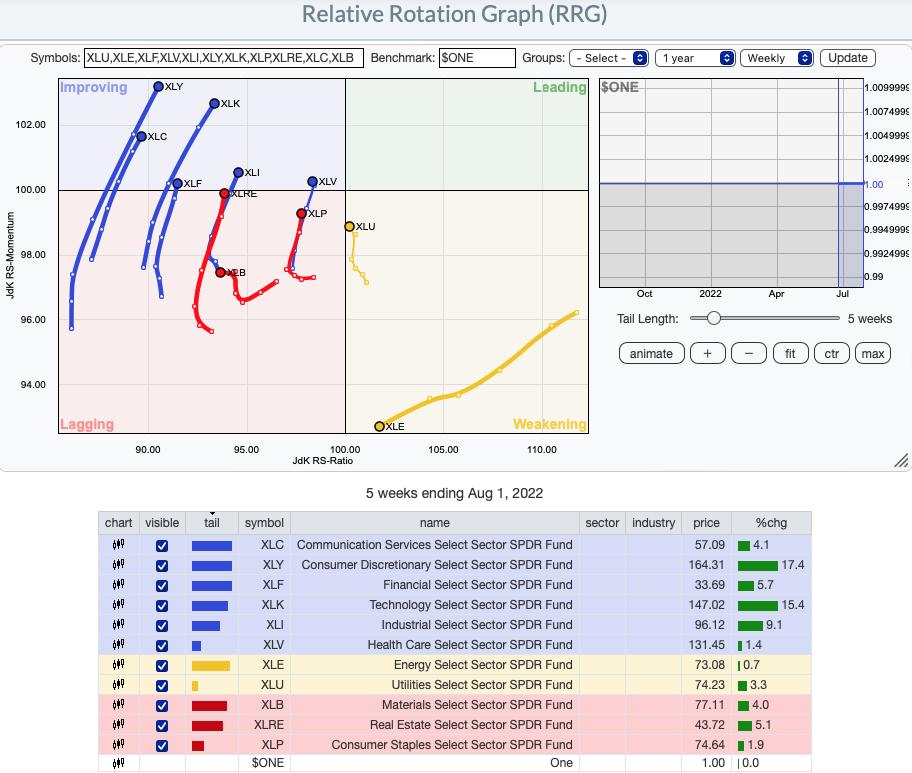Click the animate button
The image size is (912, 773).
651,353
